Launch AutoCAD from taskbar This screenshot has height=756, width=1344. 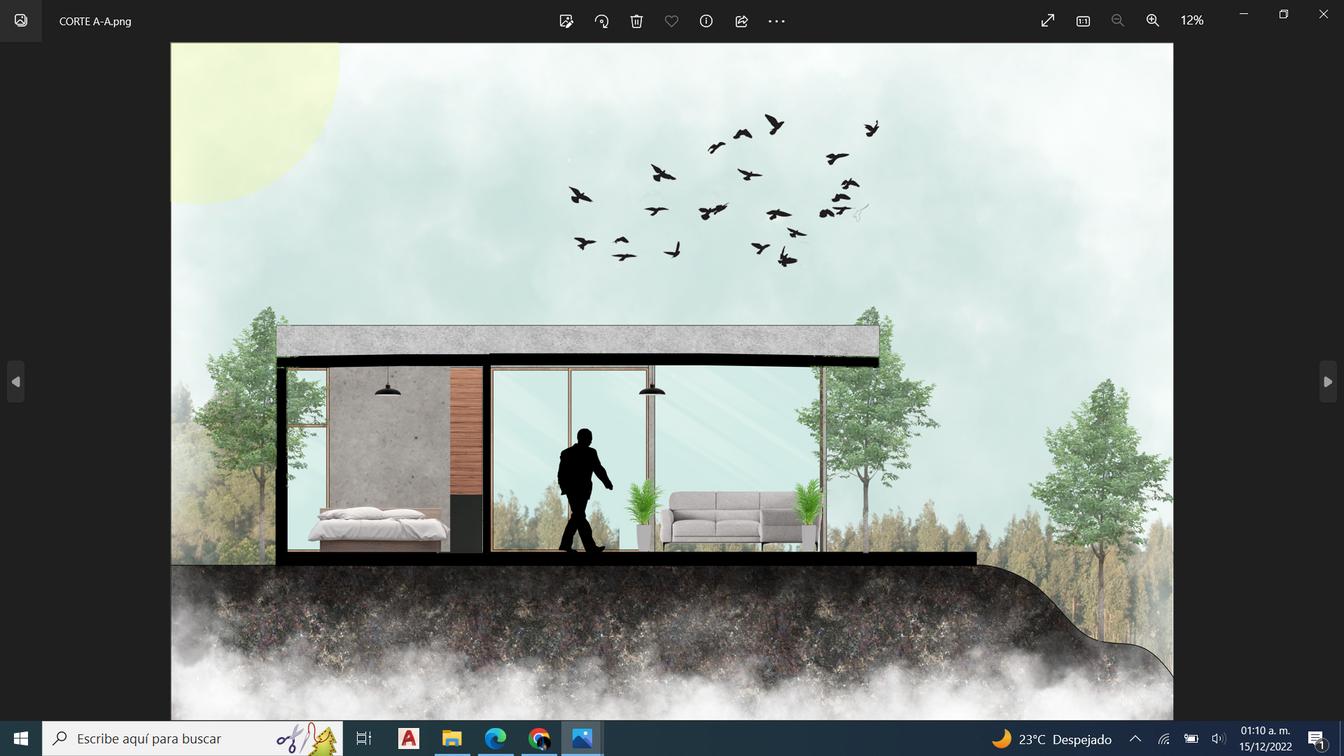coord(408,738)
